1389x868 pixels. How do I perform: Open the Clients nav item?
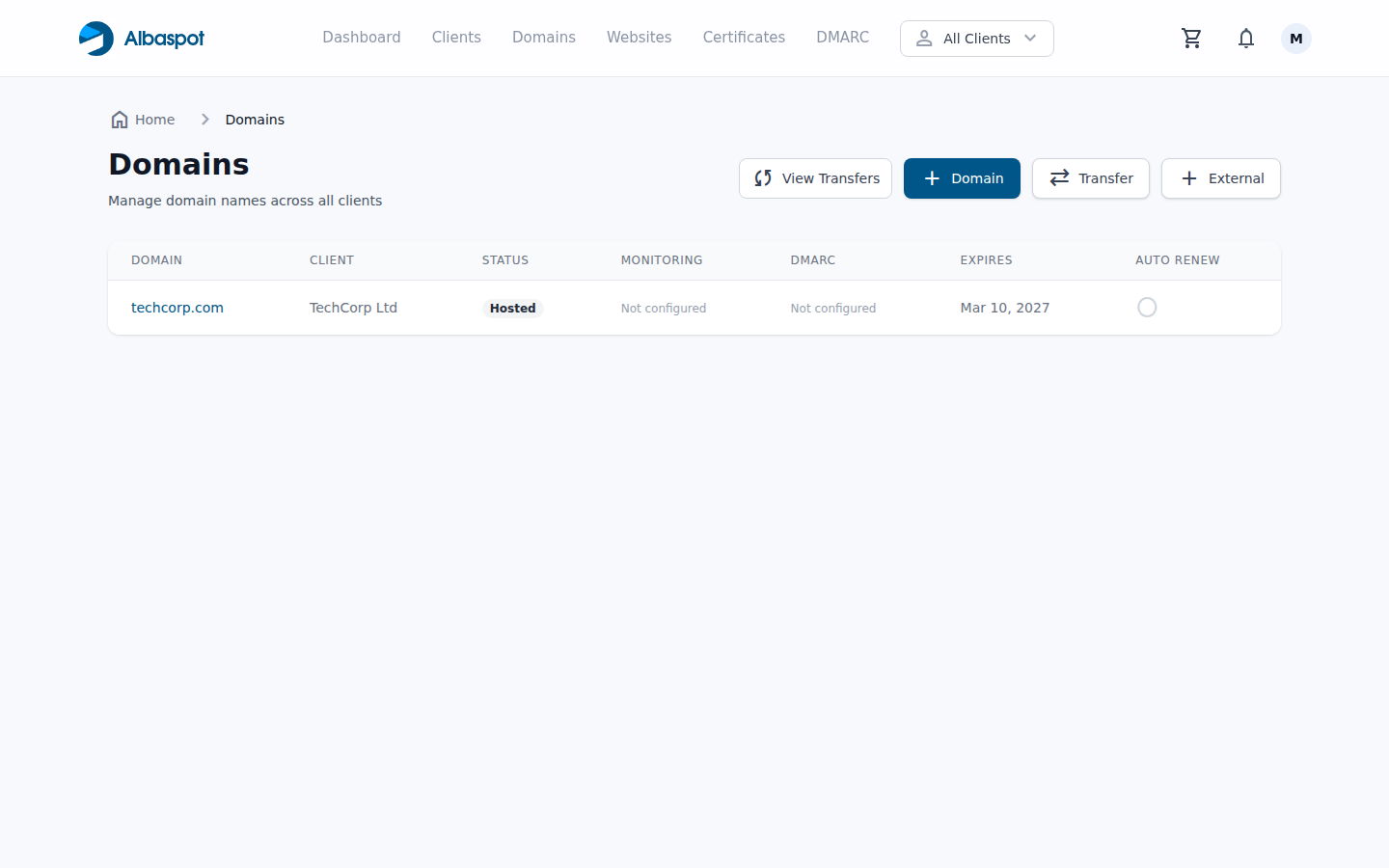(x=456, y=38)
